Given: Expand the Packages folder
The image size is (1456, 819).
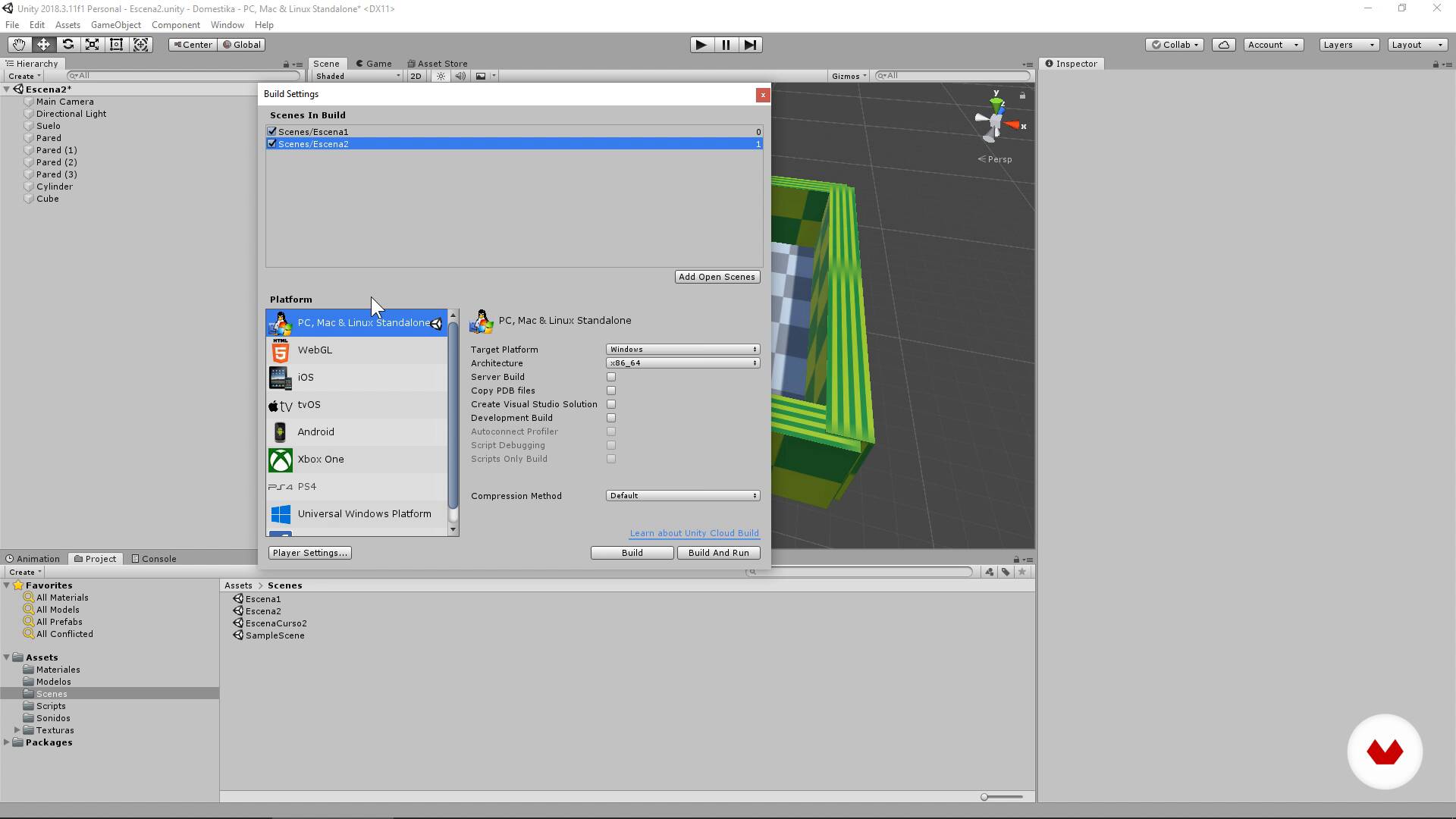Looking at the screenshot, I should [7, 742].
